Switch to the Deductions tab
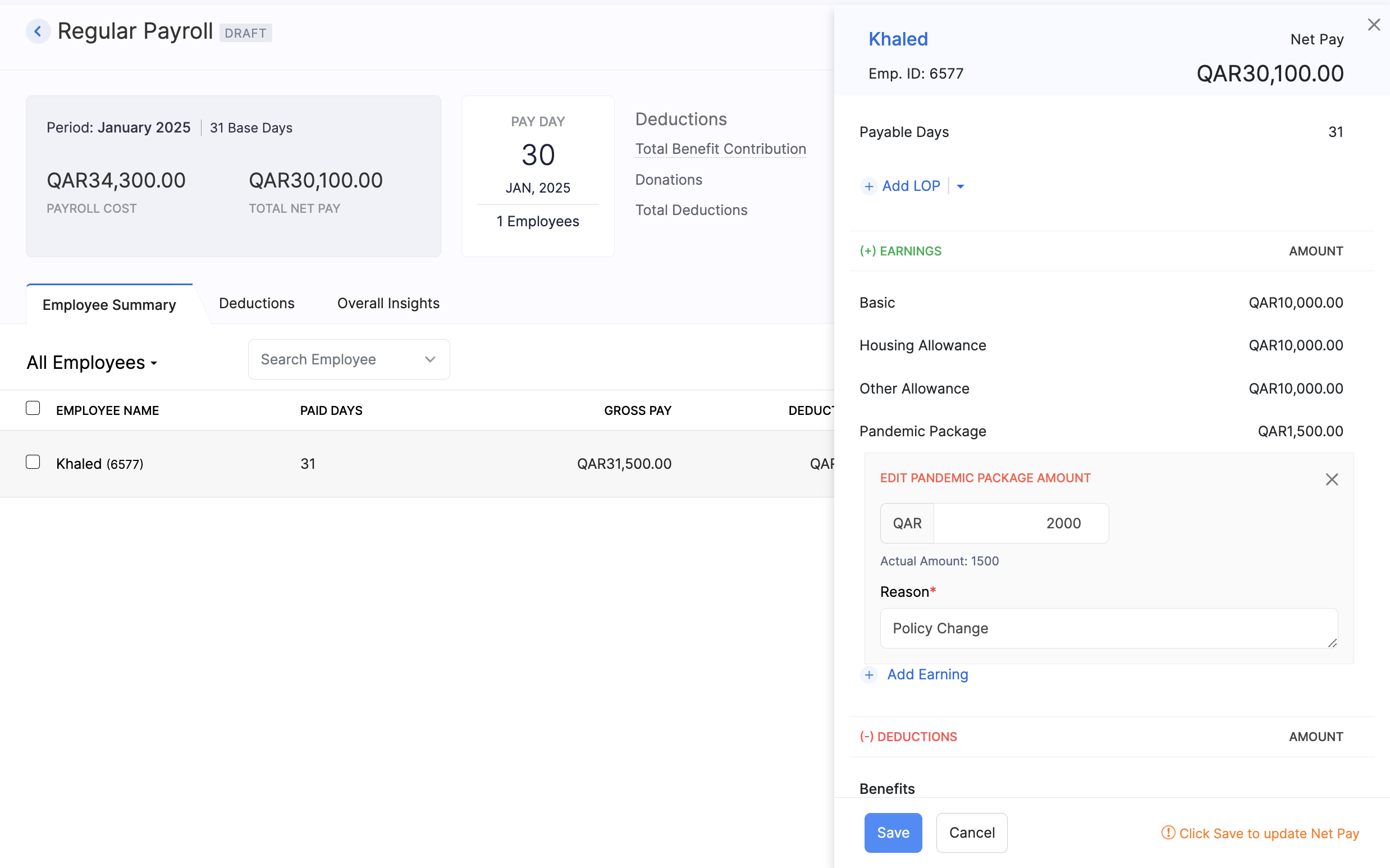1390x868 pixels. click(256, 303)
